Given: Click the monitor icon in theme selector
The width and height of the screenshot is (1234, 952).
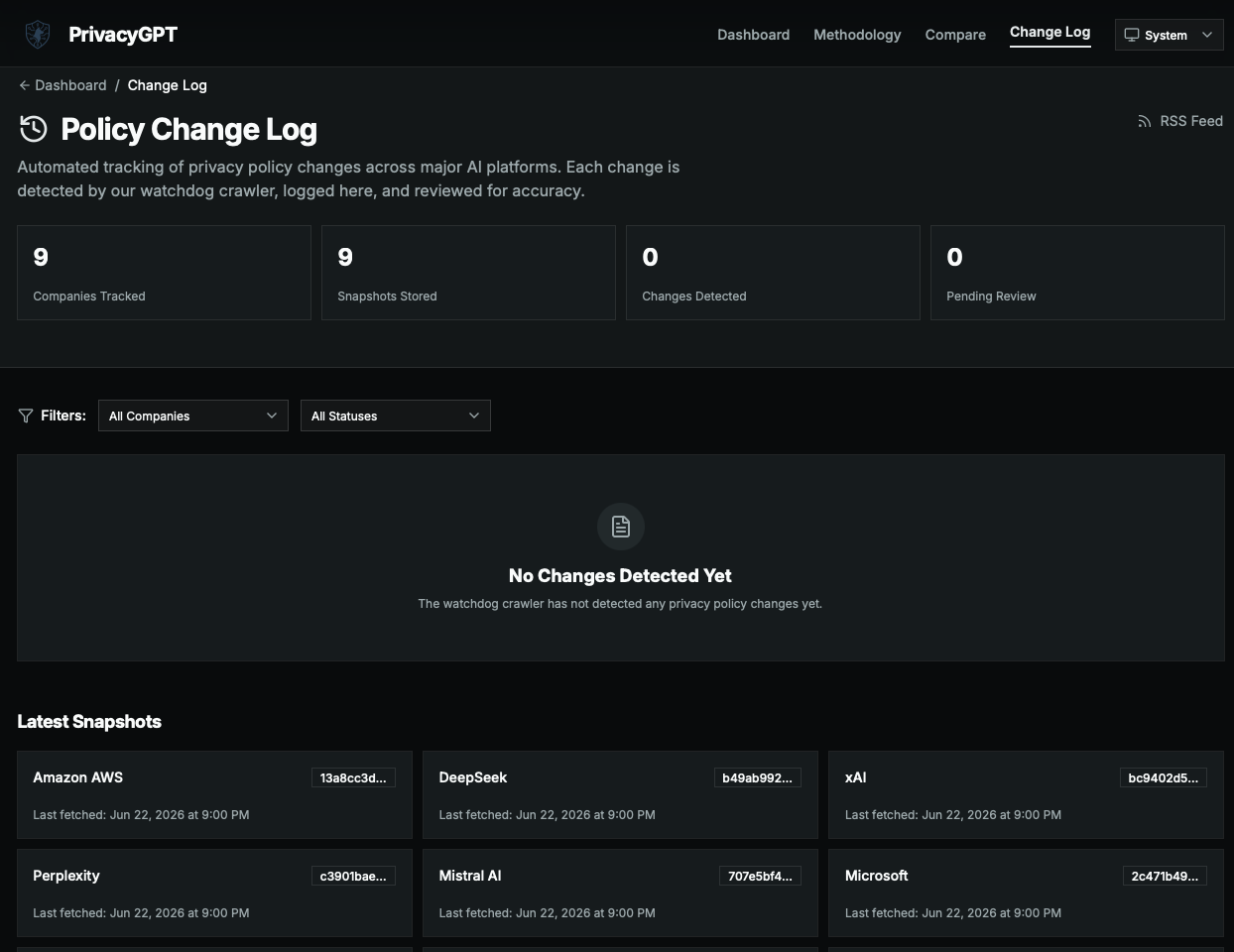Looking at the screenshot, I should pos(1131,35).
